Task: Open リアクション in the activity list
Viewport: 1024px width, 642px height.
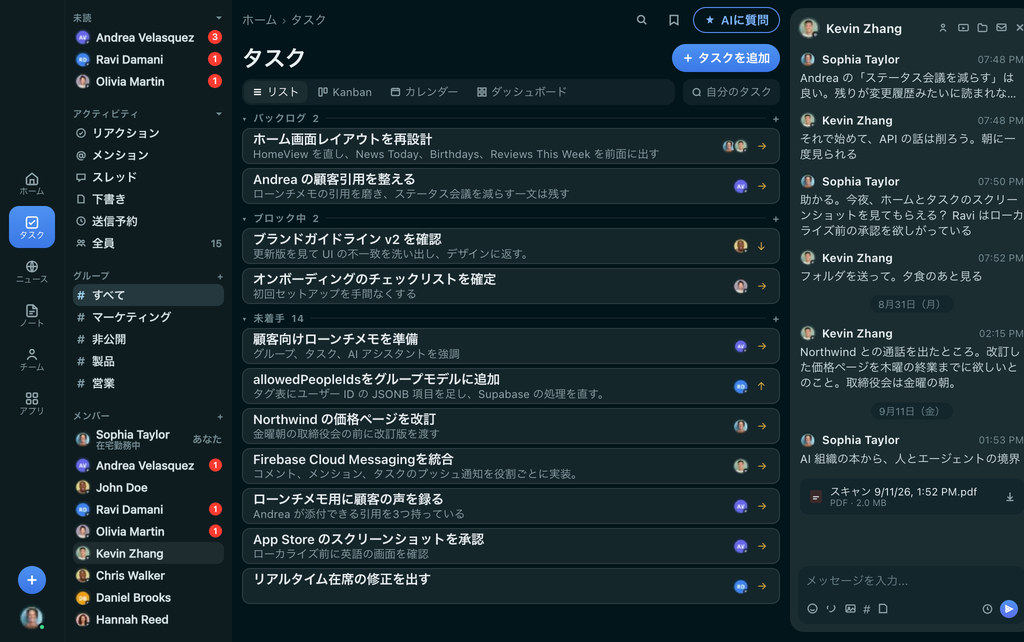Action: [148, 133]
